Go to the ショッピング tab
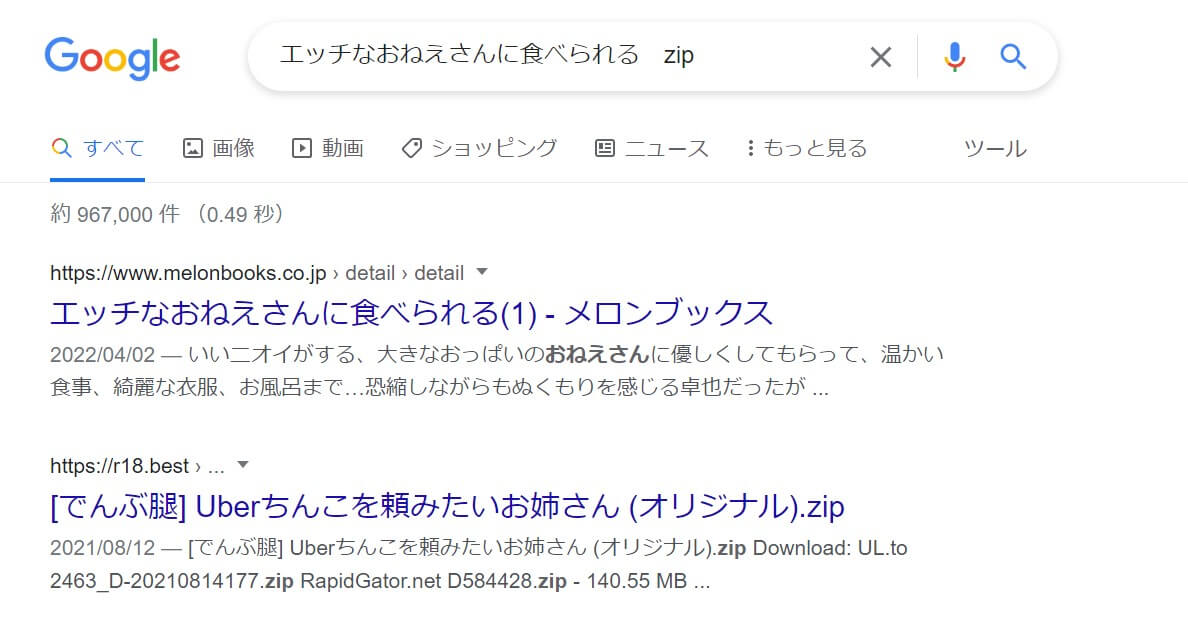This screenshot has height=630, width=1188. (480, 148)
